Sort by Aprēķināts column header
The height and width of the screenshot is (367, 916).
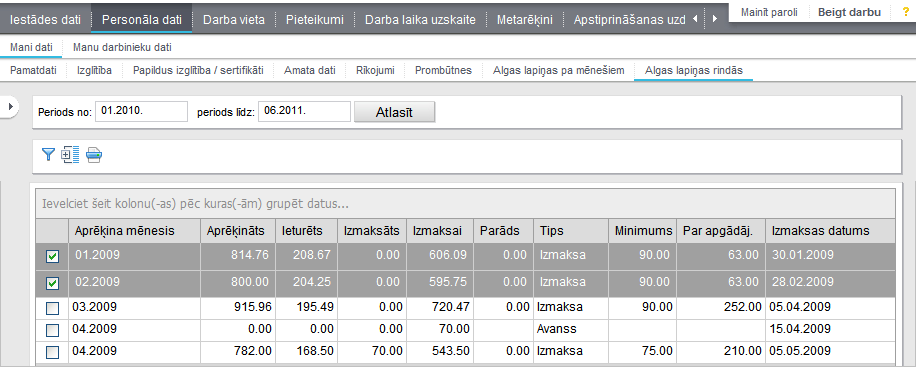(238, 231)
